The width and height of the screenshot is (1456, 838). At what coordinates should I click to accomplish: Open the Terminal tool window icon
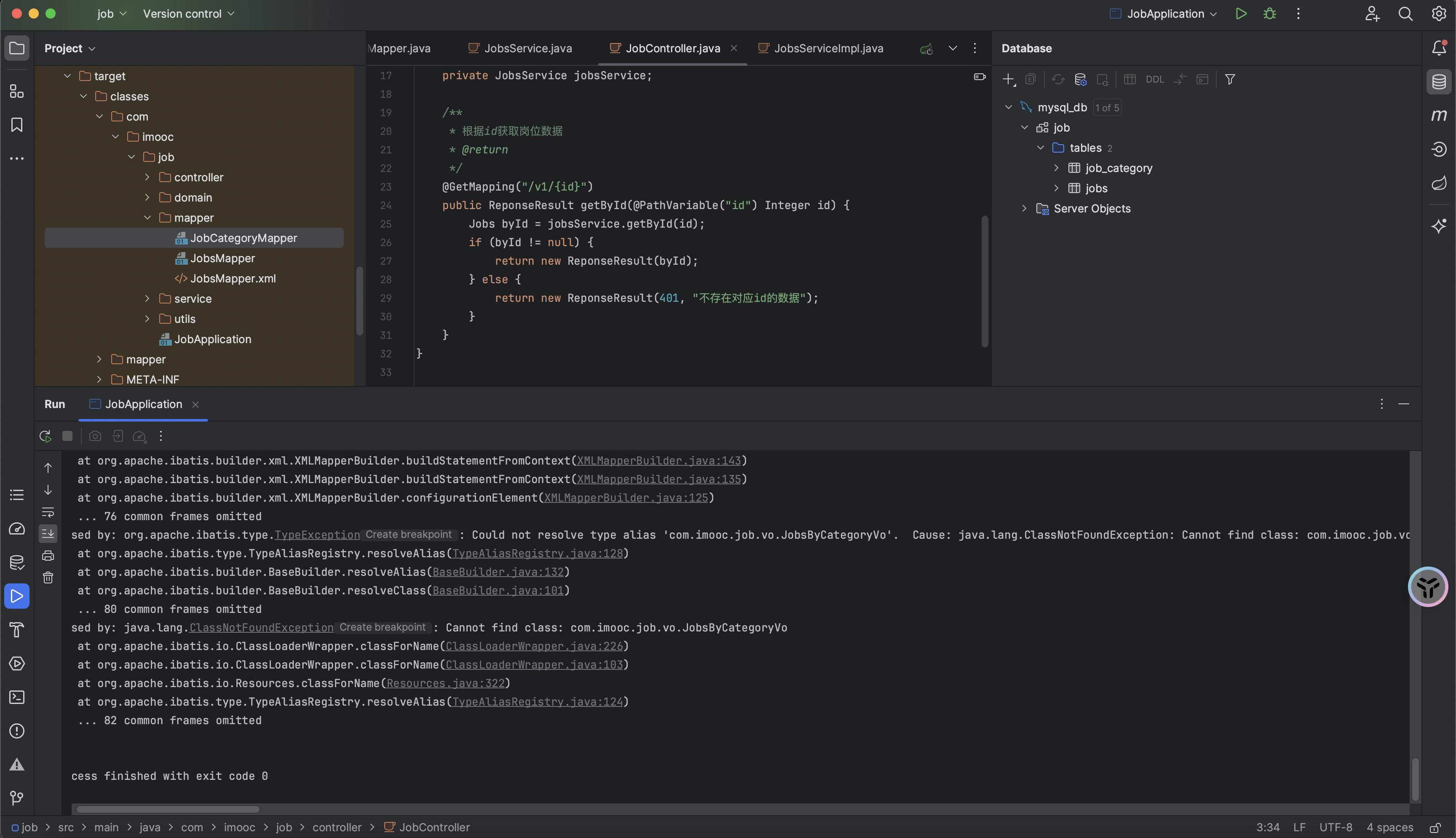(17, 697)
